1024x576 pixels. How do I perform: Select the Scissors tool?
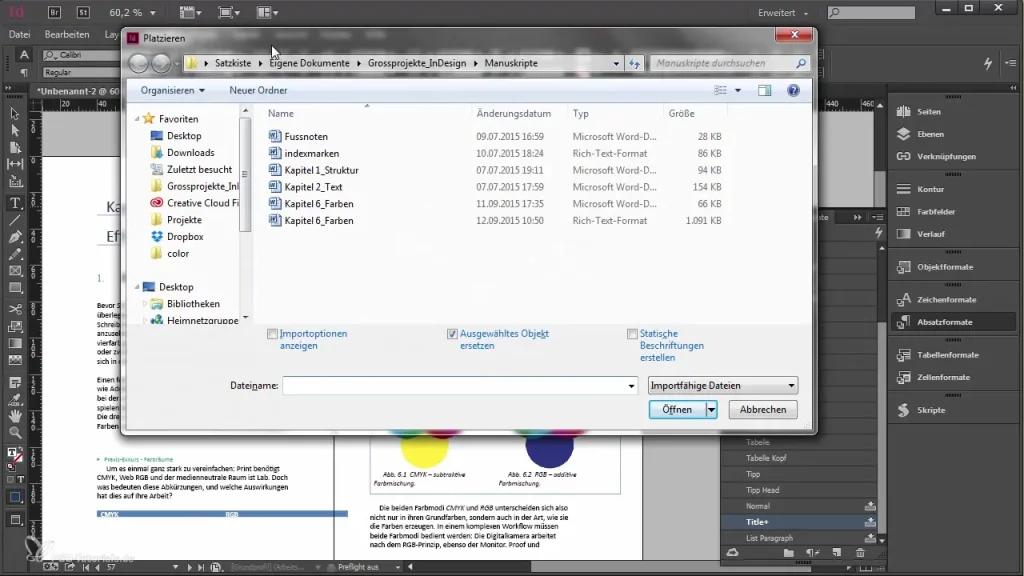click(x=14, y=309)
